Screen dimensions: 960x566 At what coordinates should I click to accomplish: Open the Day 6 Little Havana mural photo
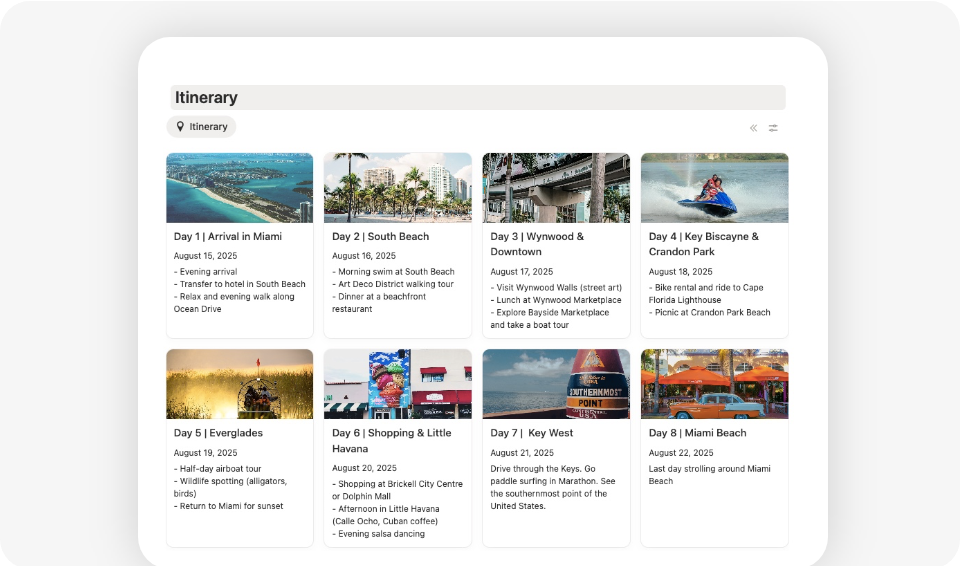pos(397,384)
